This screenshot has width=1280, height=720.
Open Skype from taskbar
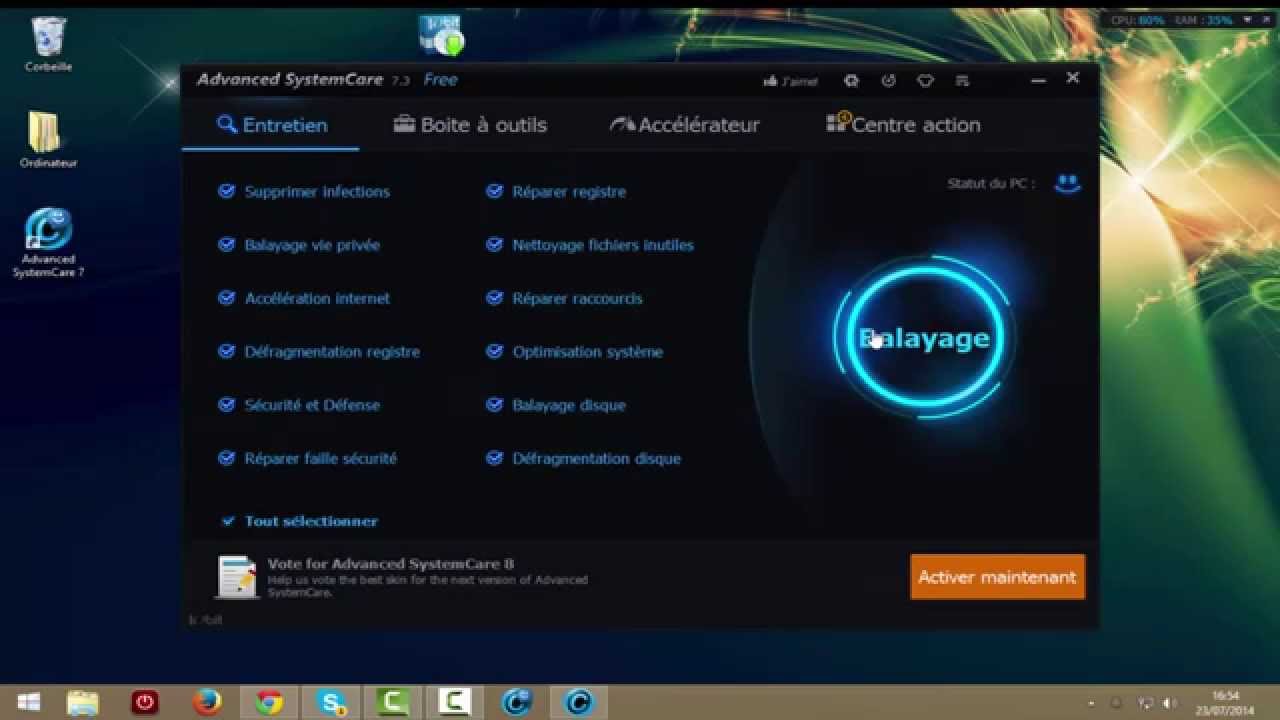click(331, 702)
